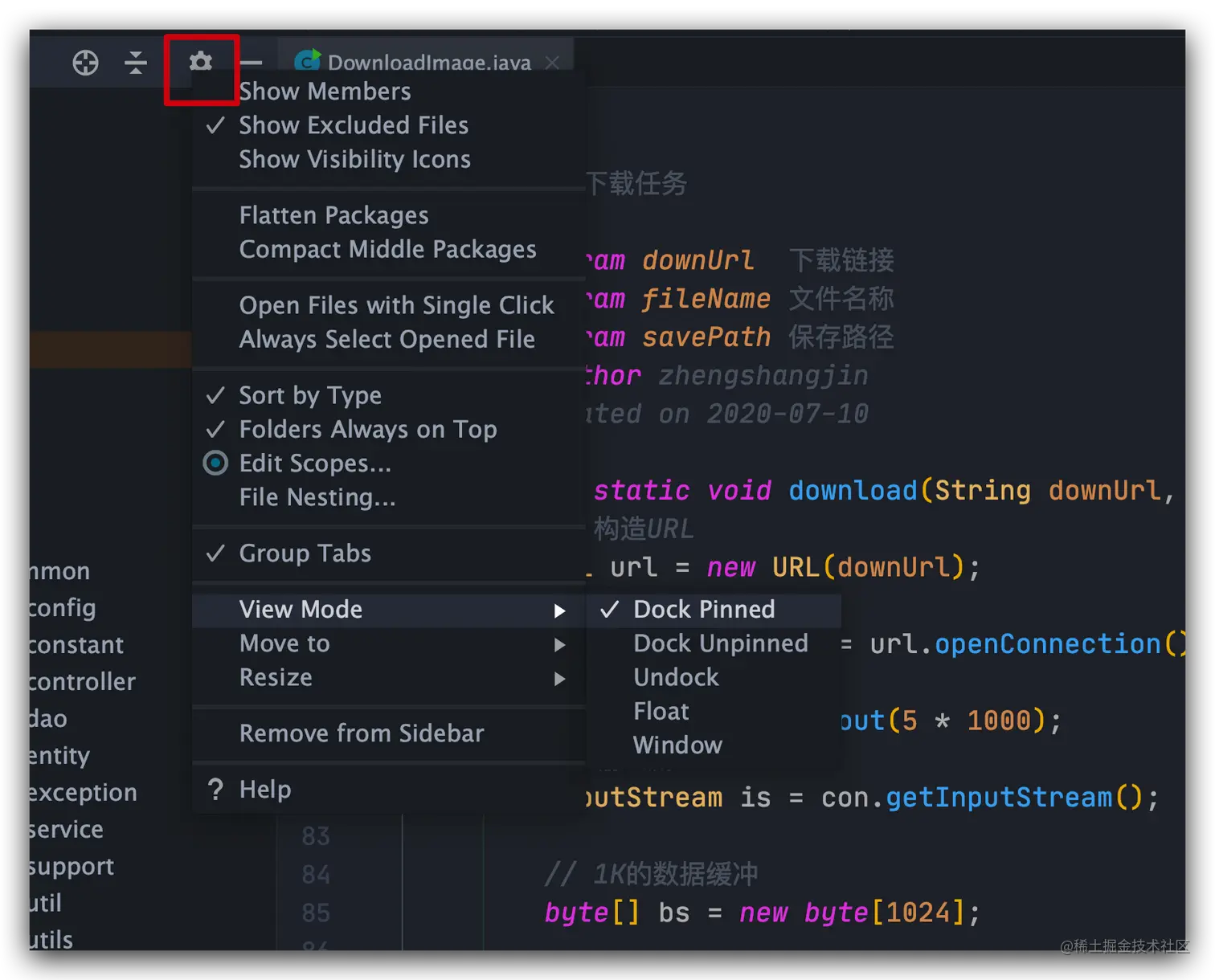Click the collapse all icon in toolbar
The width and height of the screenshot is (1215, 980).
tap(136, 62)
